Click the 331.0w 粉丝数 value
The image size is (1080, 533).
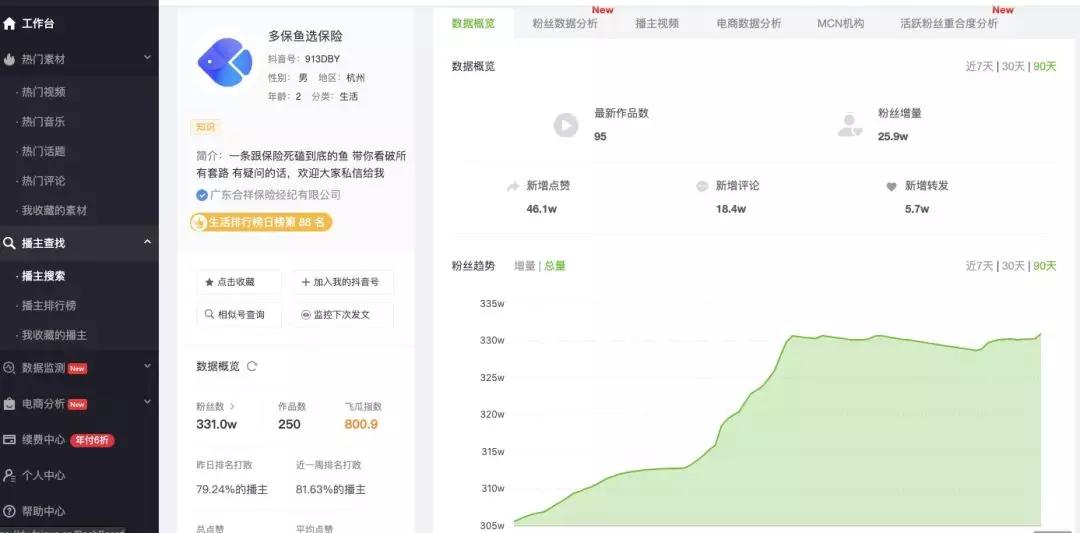tap(216, 424)
